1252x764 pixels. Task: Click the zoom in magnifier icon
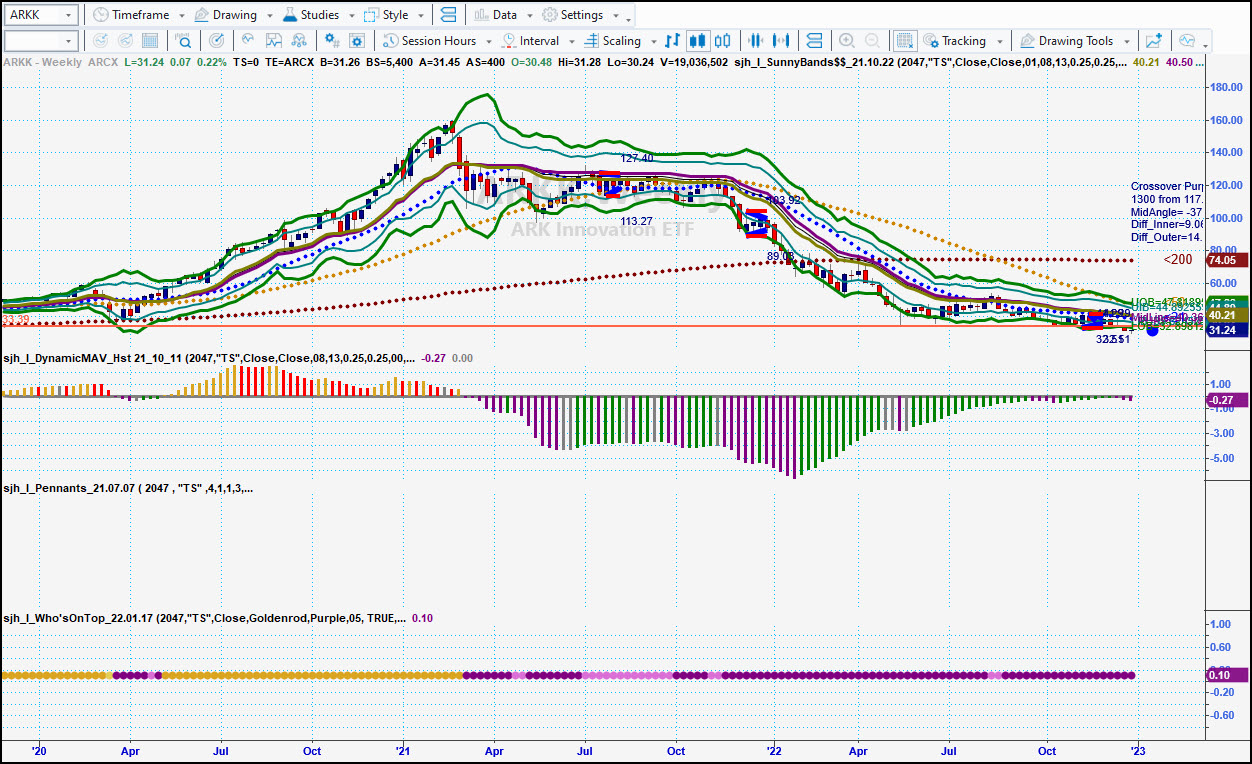(847, 41)
